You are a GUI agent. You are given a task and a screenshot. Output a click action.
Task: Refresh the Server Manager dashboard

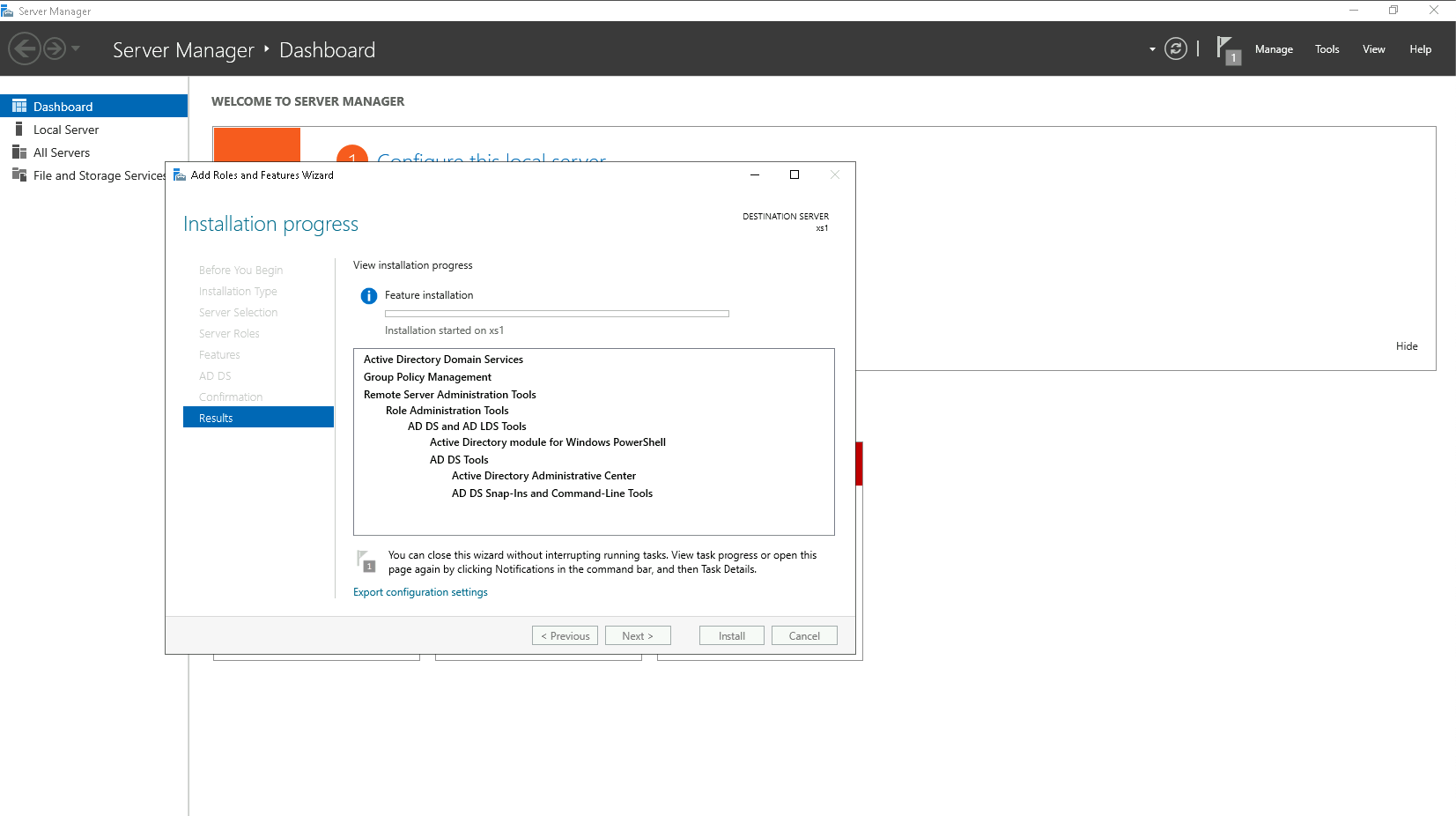click(x=1175, y=48)
